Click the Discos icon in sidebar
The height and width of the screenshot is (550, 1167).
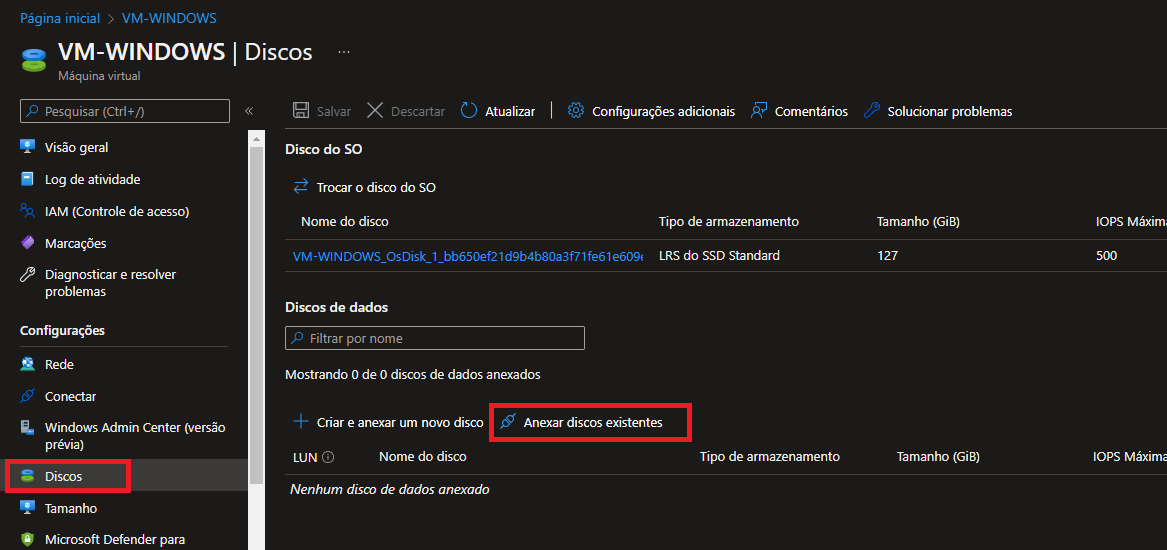28,476
